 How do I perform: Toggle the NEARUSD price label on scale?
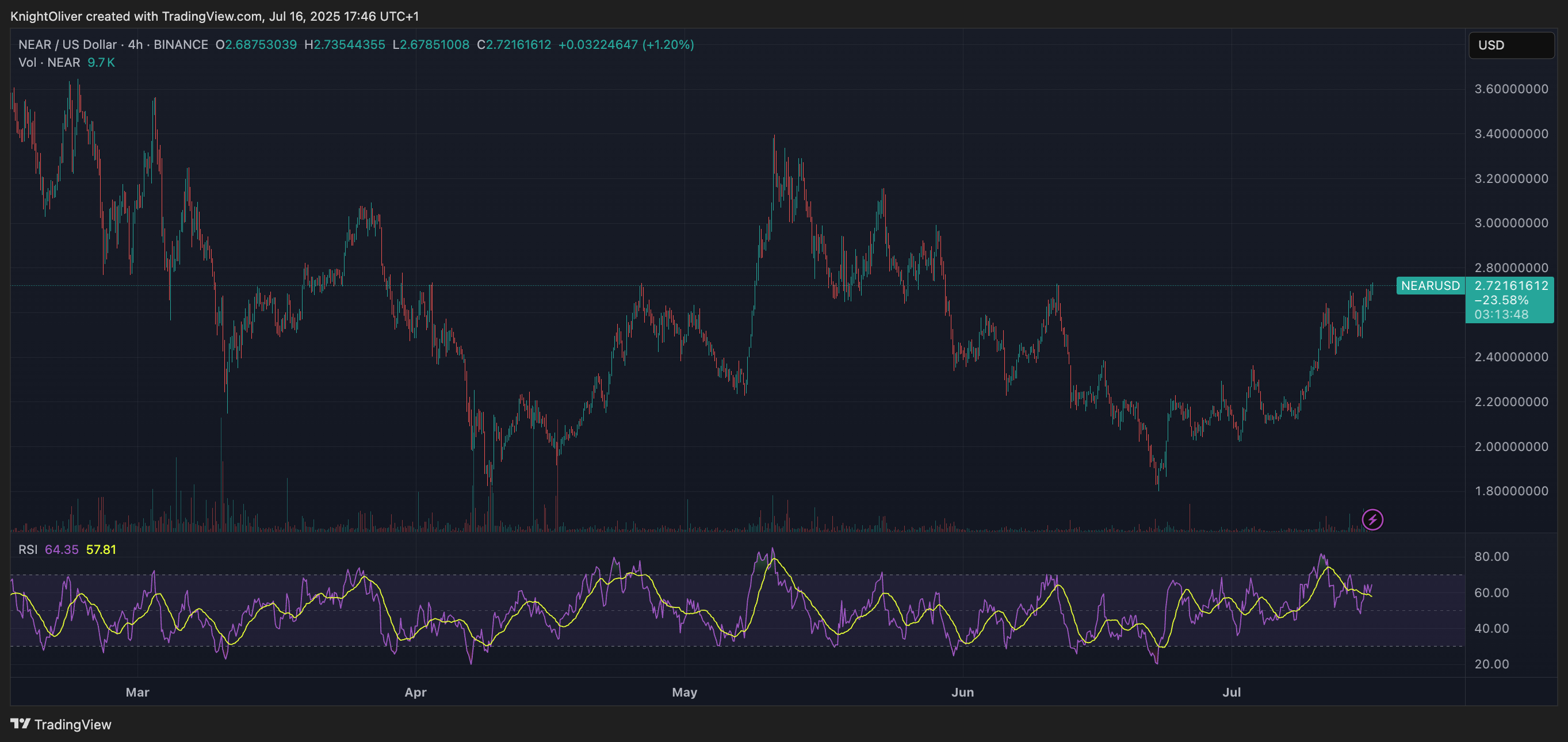[1429, 285]
